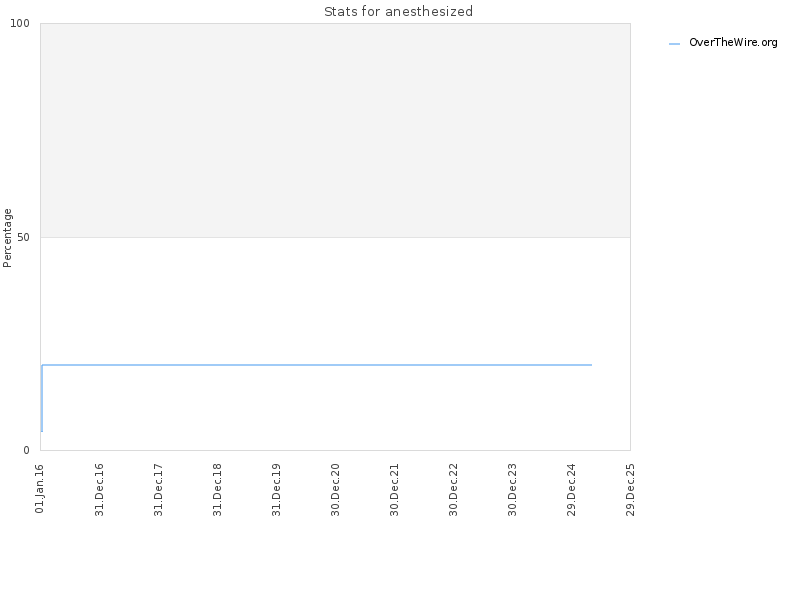Click the 30.Dec.20 x-axis date label

click(x=335, y=490)
